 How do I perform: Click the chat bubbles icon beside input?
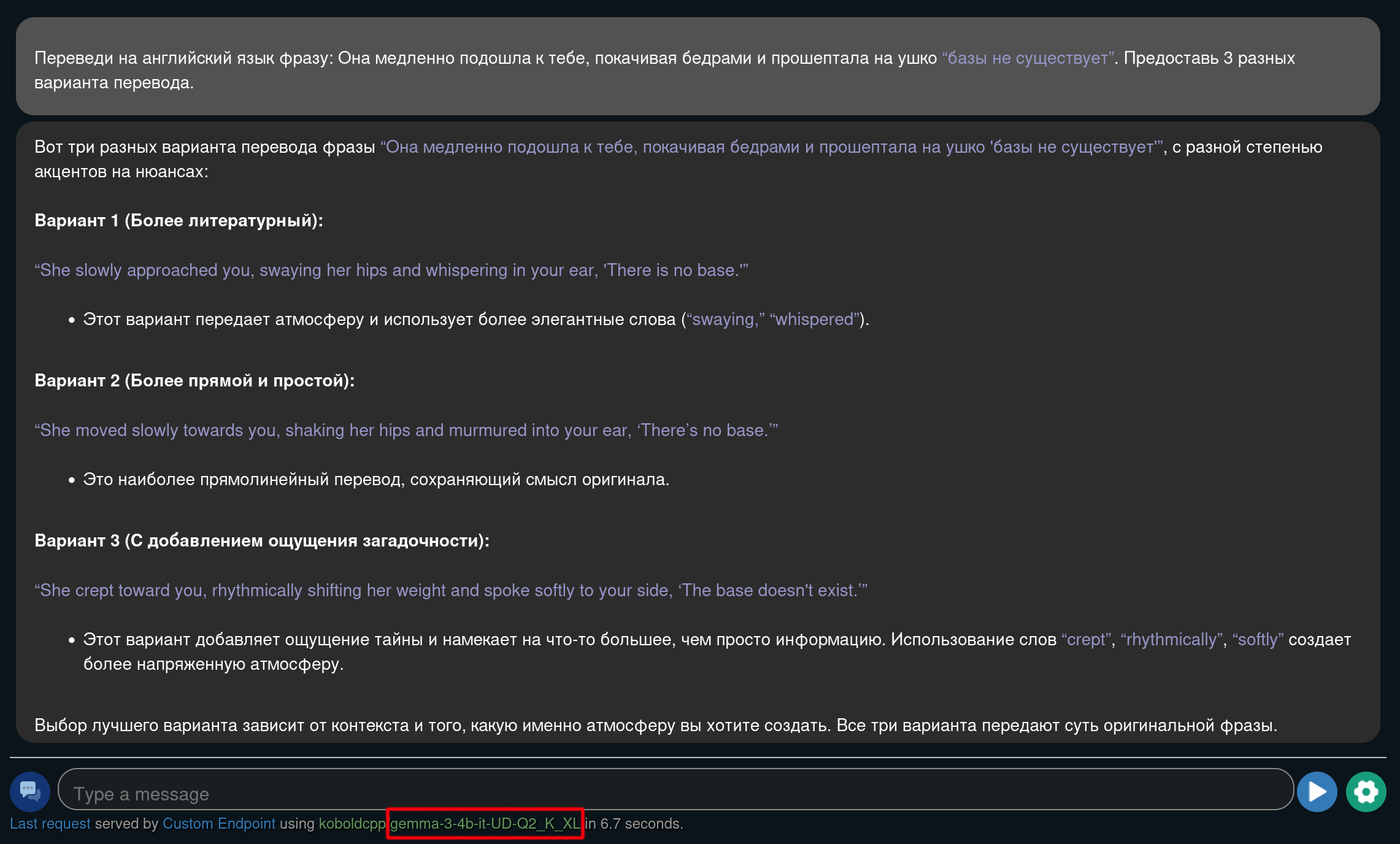point(29,791)
